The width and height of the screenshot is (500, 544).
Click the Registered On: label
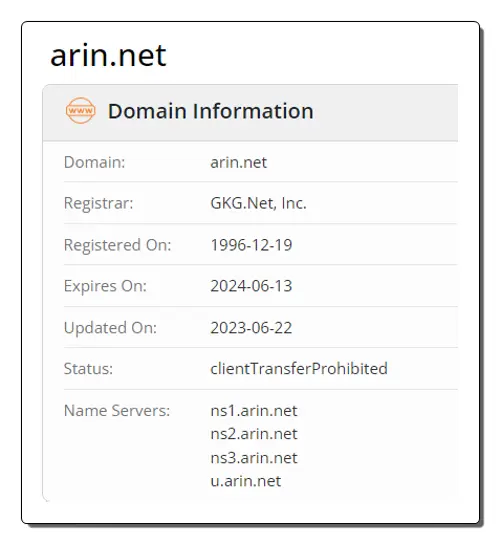pyautogui.click(x=118, y=245)
